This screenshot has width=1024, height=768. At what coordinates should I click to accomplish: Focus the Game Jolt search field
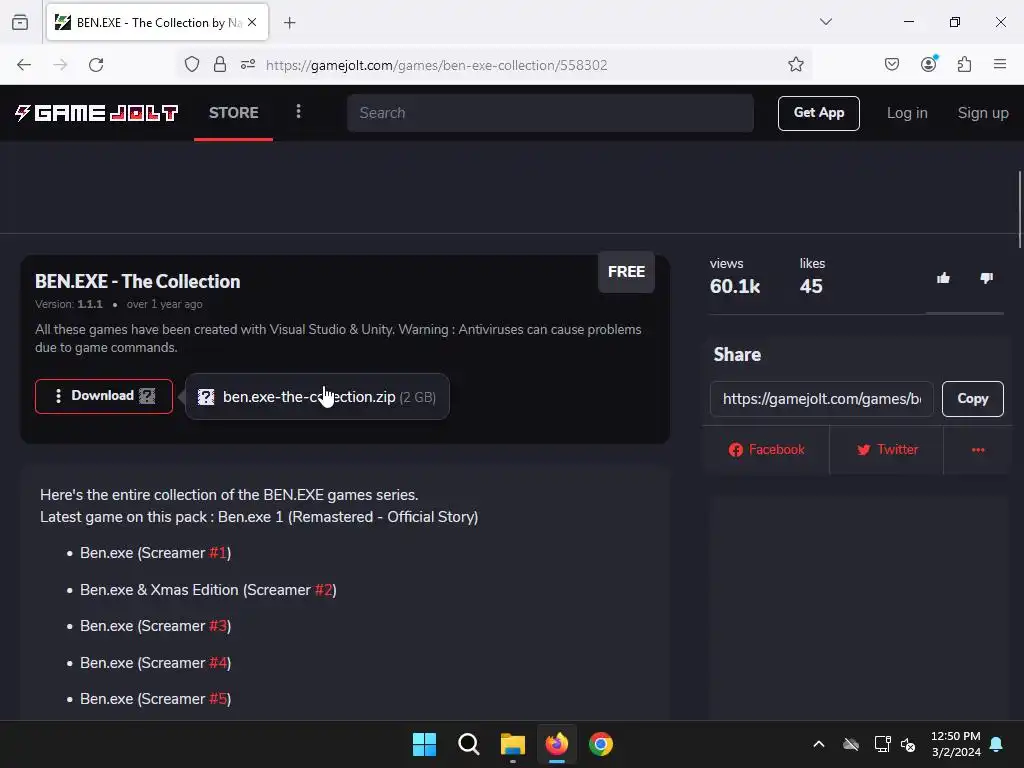[550, 113]
